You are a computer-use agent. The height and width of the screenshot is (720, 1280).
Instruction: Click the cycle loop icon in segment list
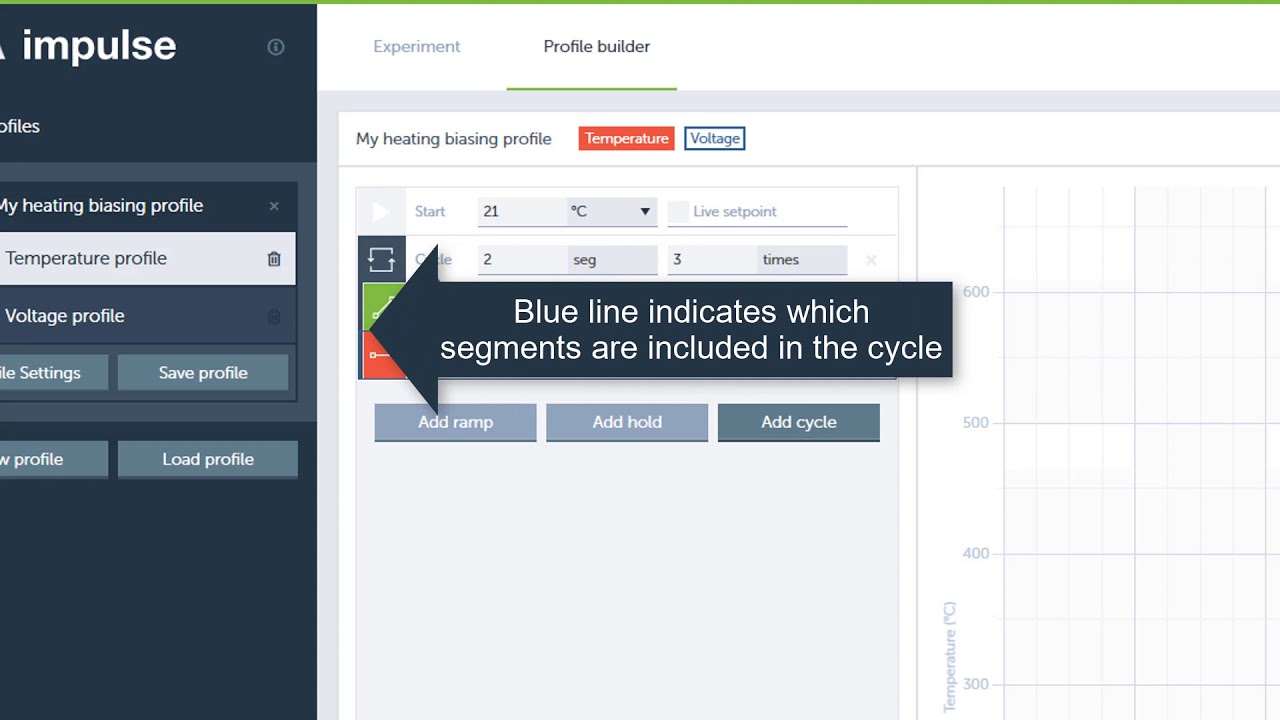(x=381, y=260)
